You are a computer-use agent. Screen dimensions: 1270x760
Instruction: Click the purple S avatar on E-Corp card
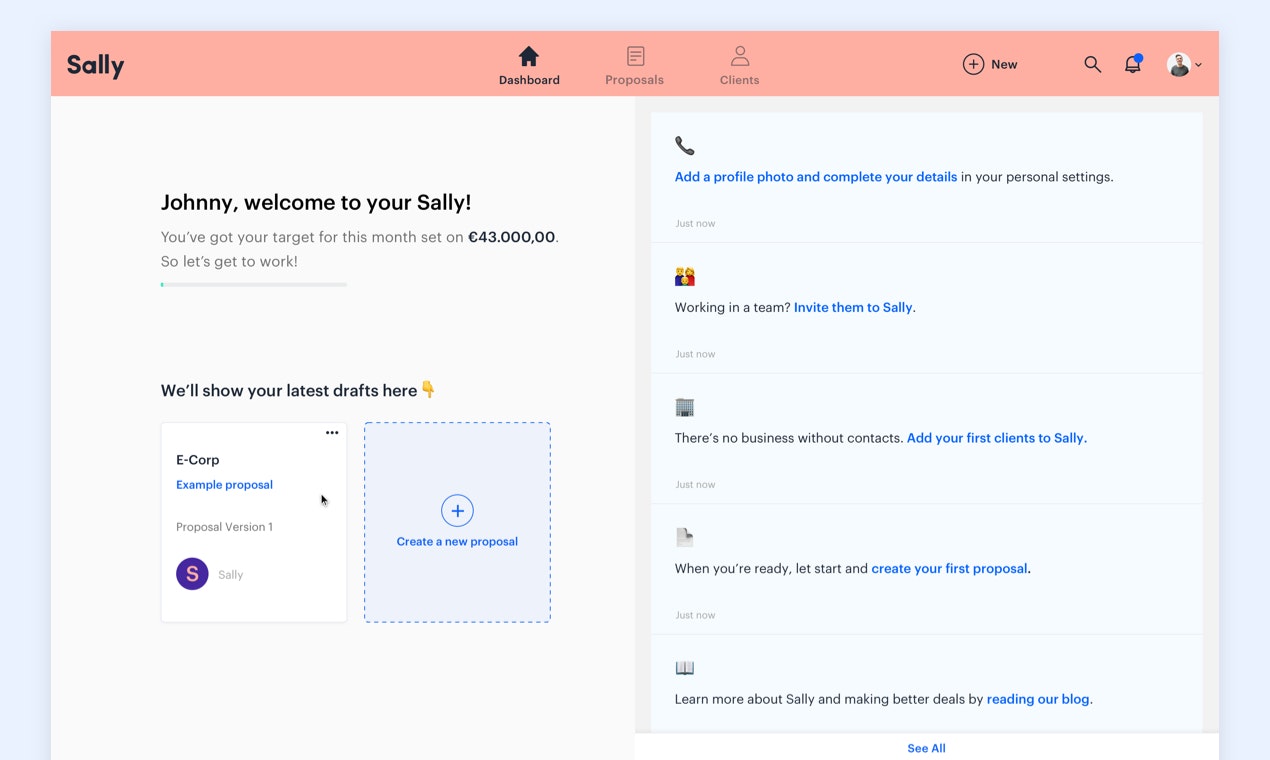tap(192, 574)
